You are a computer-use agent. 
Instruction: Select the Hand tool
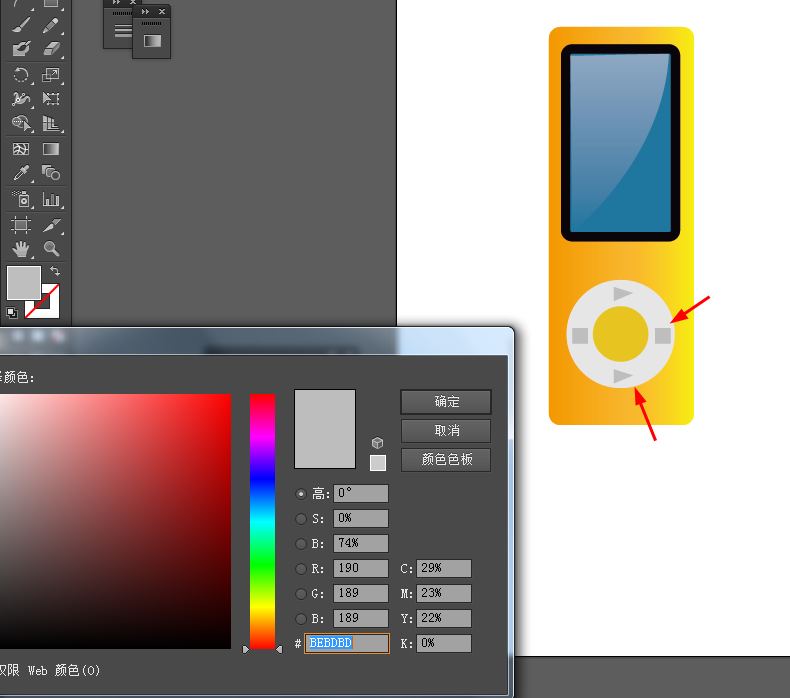[x=21, y=249]
